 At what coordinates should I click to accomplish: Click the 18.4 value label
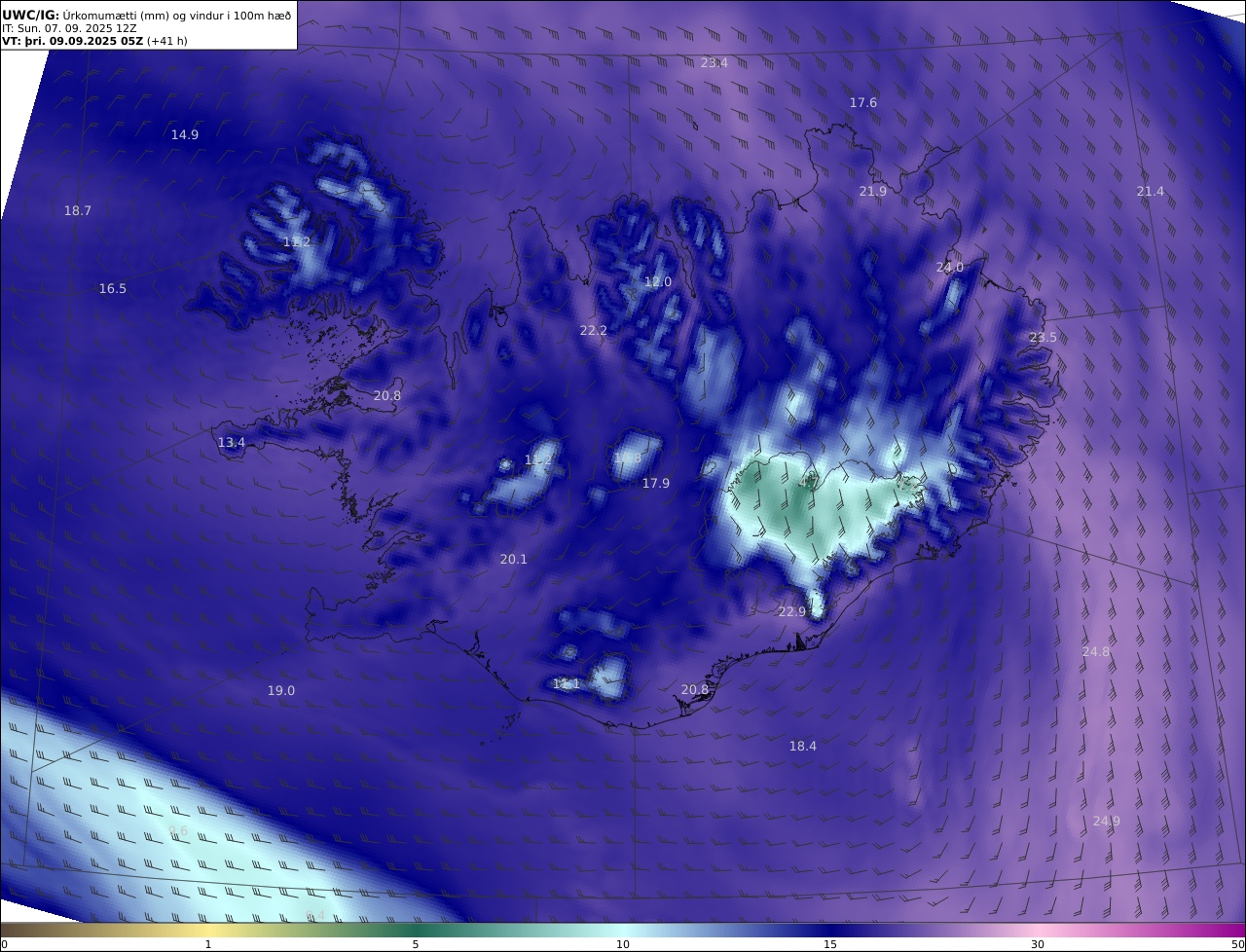pyautogui.click(x=803, y=746)
